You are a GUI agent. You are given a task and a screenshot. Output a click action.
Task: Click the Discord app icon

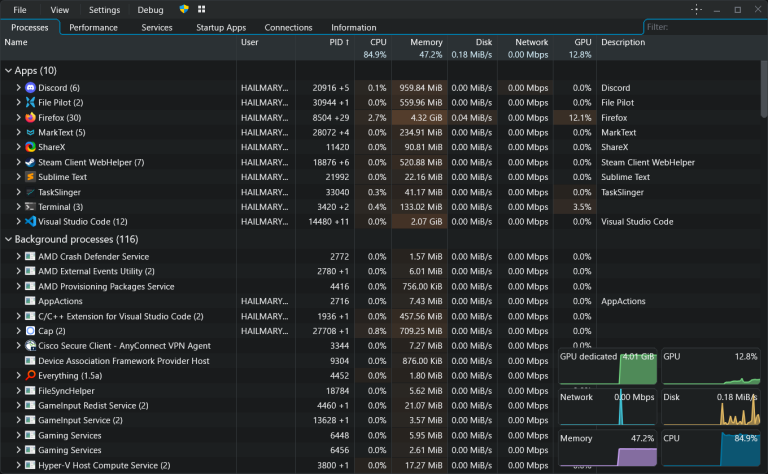(30, 88)
